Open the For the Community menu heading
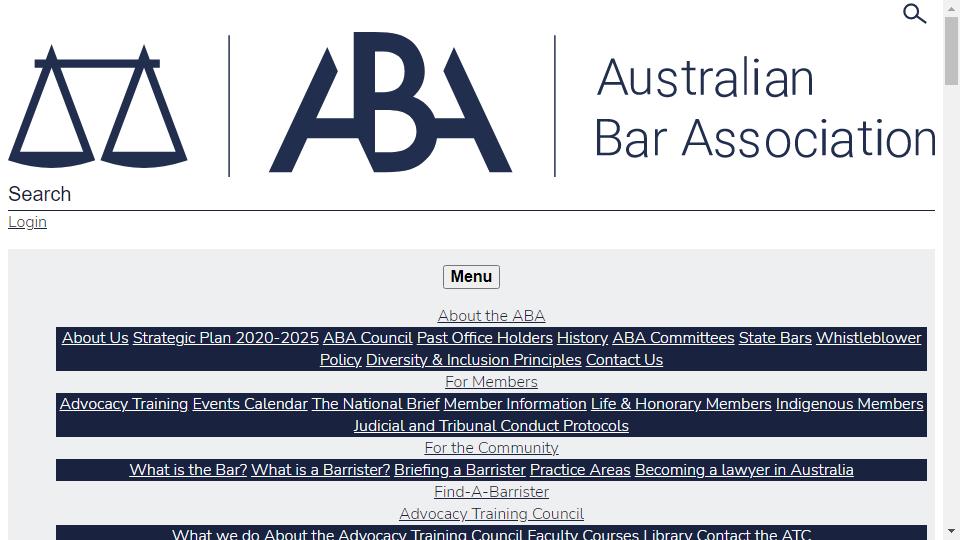 click(x=491, y=448)
